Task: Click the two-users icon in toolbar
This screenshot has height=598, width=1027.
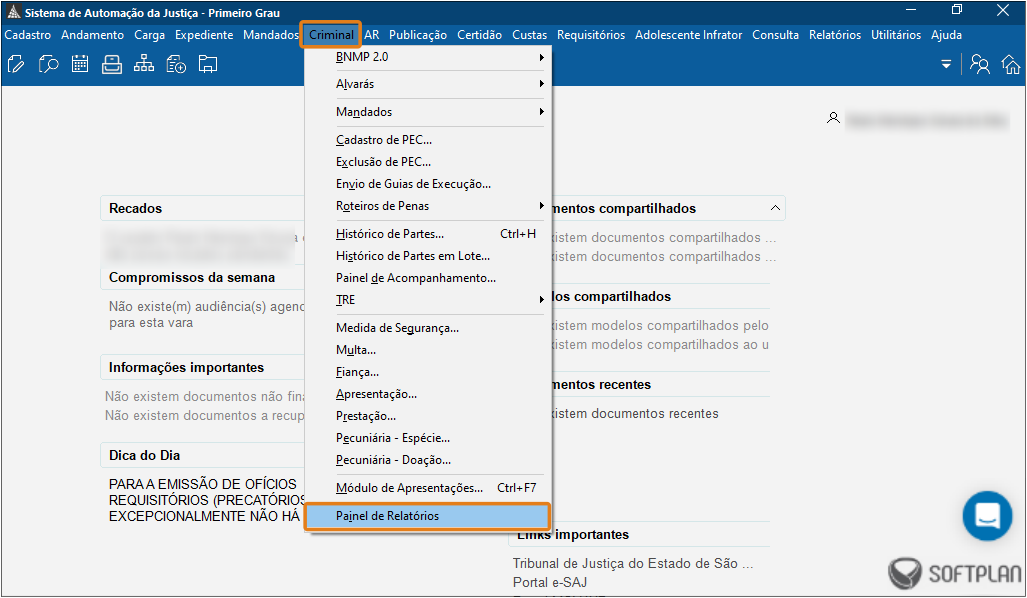Action: coord(980,65)
